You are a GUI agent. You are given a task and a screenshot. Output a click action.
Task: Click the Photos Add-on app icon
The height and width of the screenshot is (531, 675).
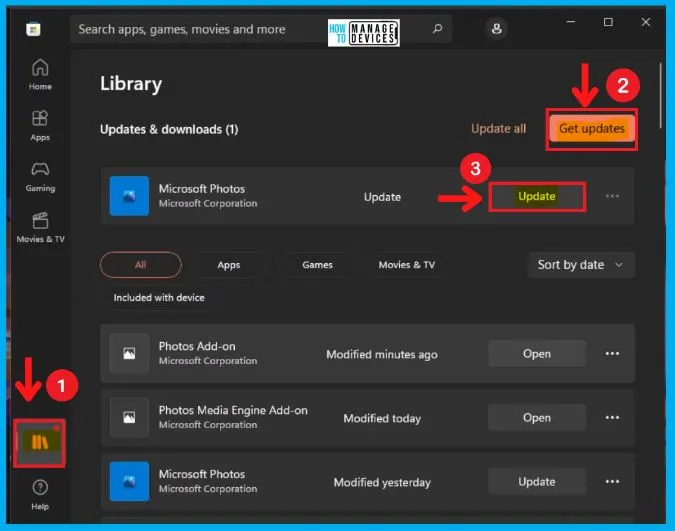point(129,354)
